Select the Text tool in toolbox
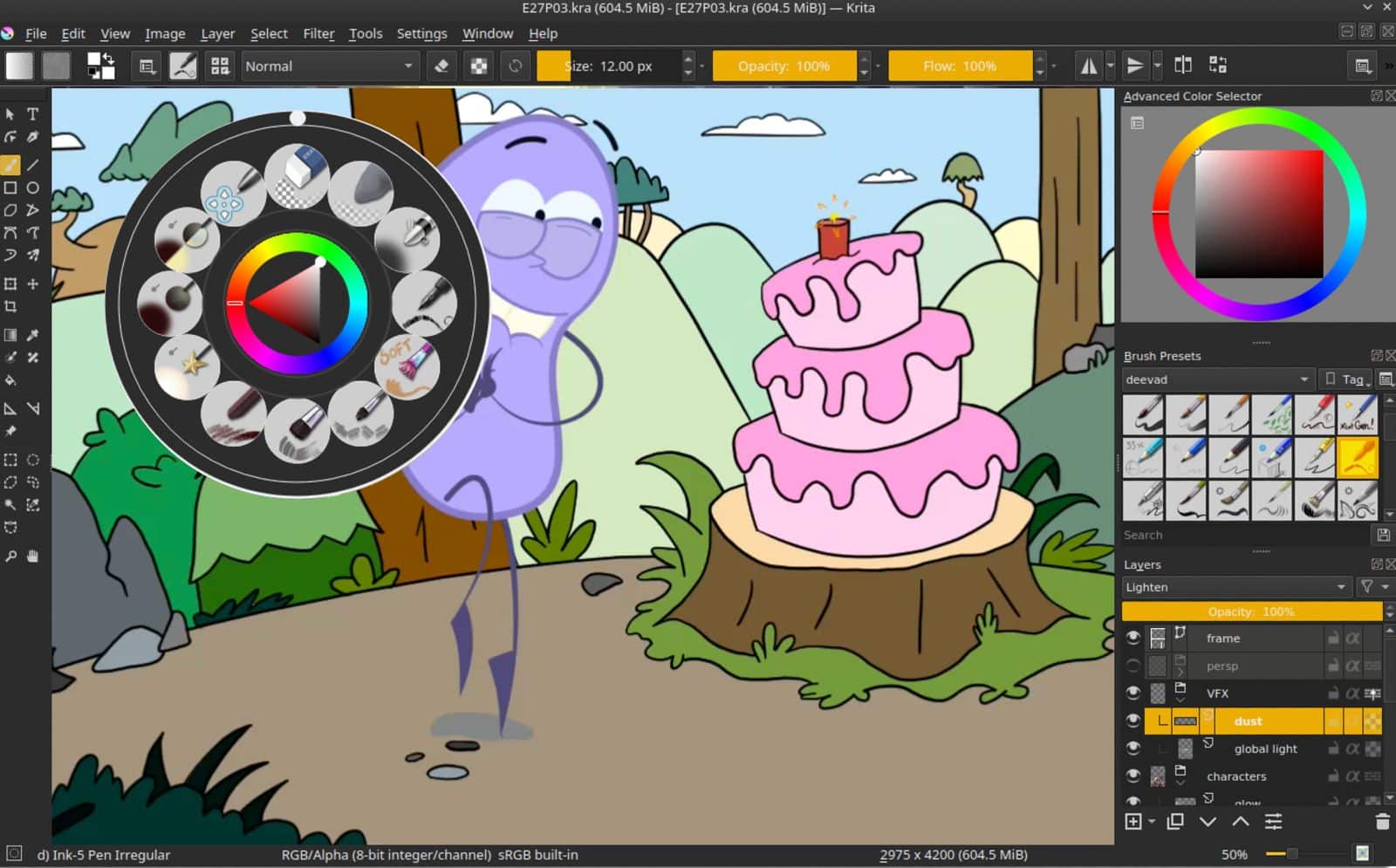The width and height of the screenshot is (1396, 868). click(x=32, y=114)
